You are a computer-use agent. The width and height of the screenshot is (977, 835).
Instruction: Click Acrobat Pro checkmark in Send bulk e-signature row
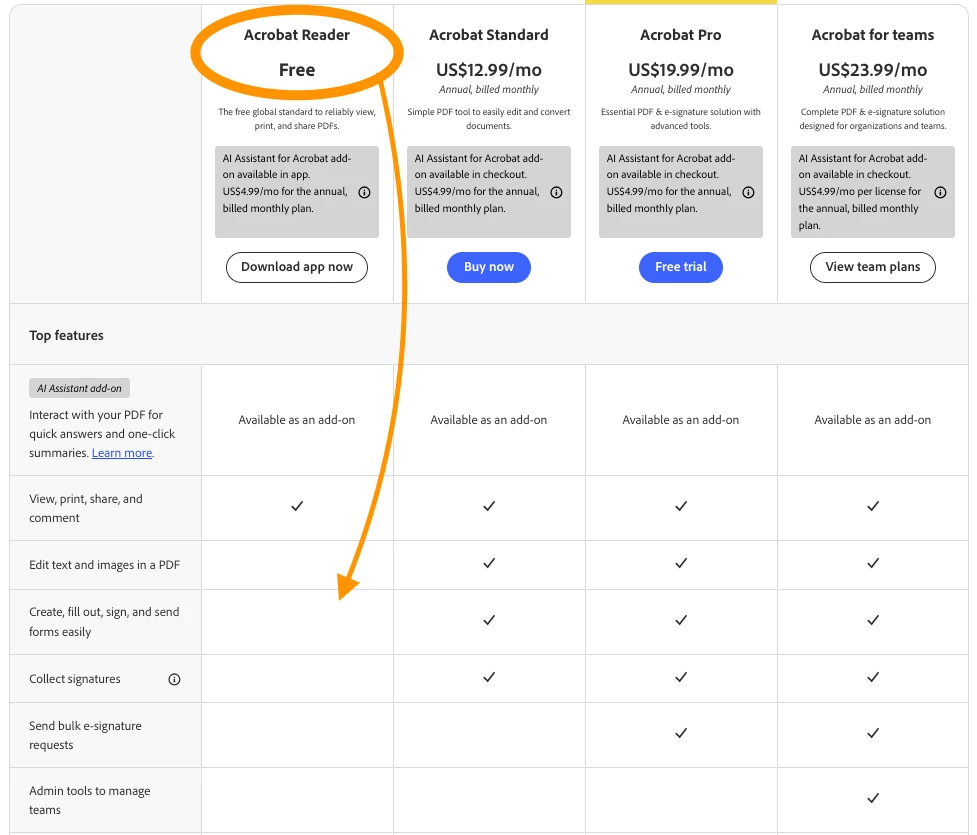pos(681,733)
